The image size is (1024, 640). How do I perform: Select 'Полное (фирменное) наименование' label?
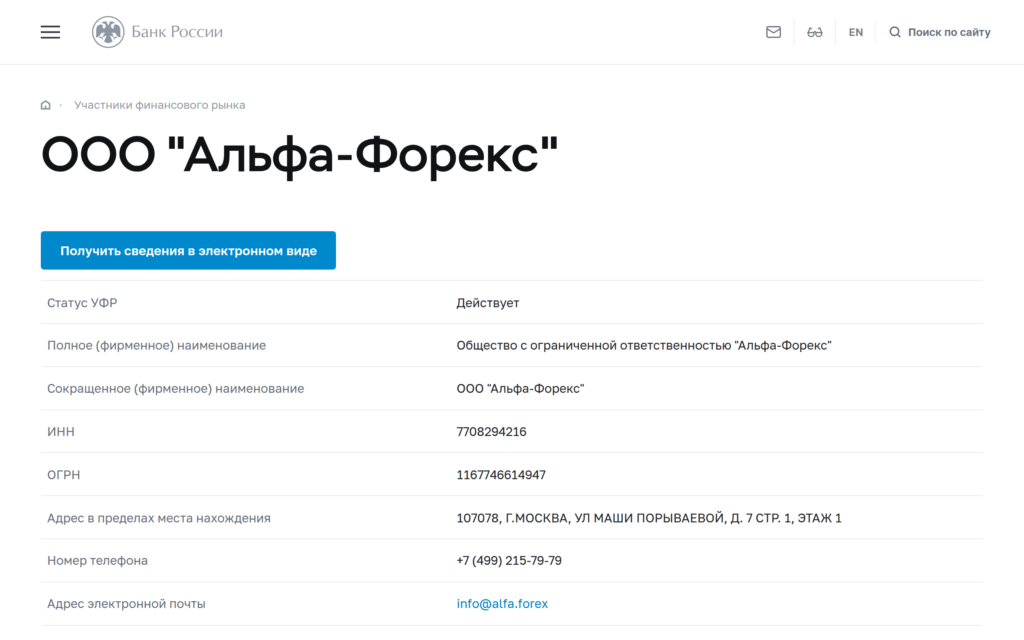click(157, 345)
